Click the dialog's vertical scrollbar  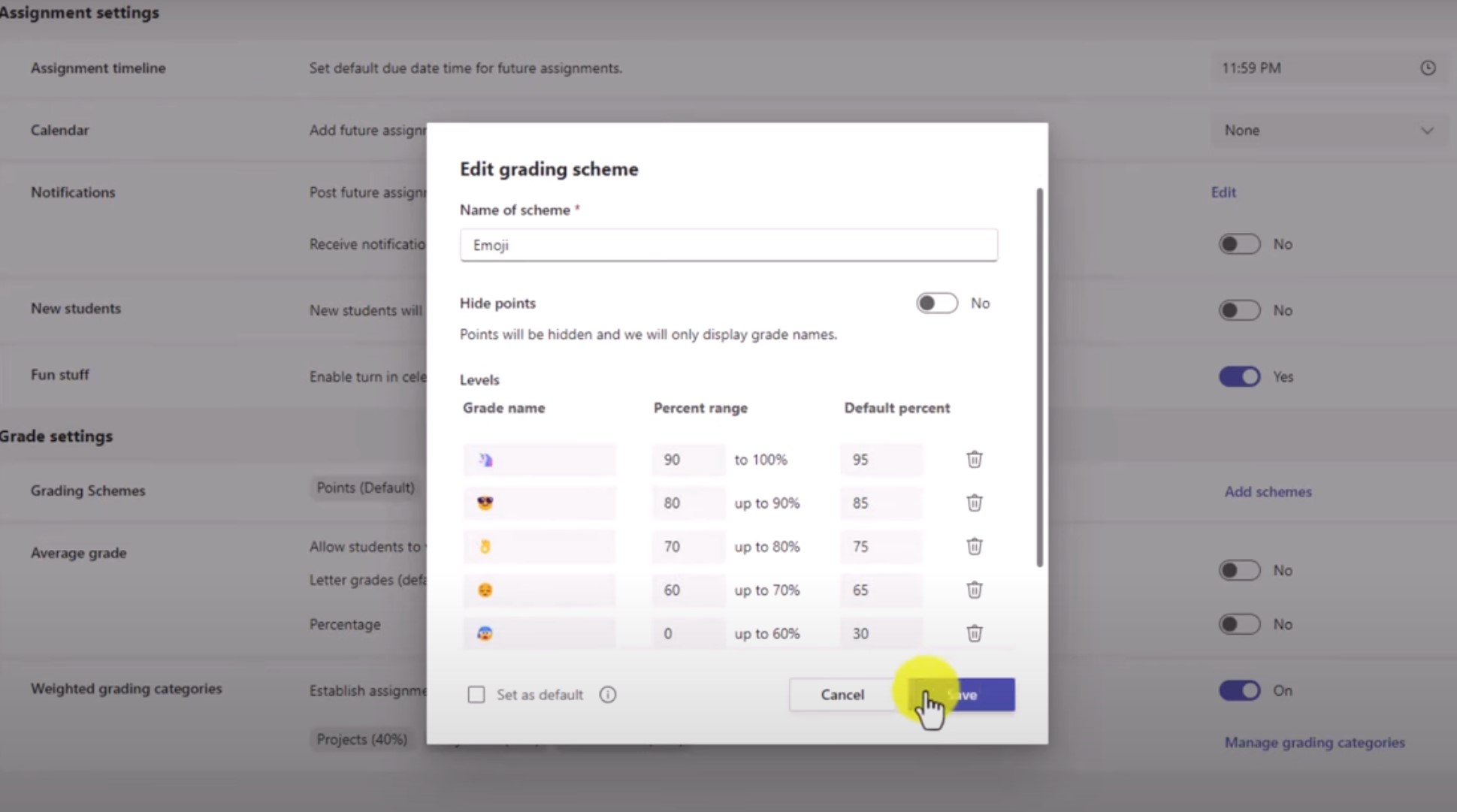[x=1040, y=377]
